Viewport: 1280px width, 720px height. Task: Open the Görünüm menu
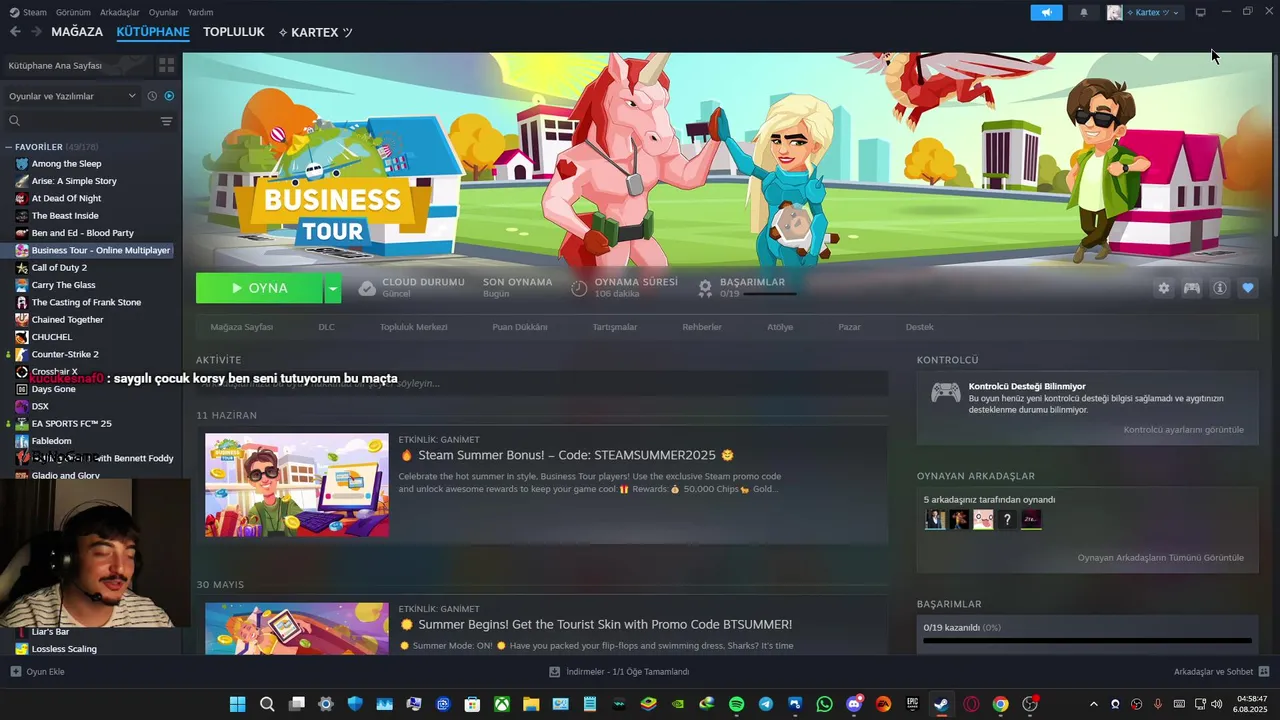point(73,12)
